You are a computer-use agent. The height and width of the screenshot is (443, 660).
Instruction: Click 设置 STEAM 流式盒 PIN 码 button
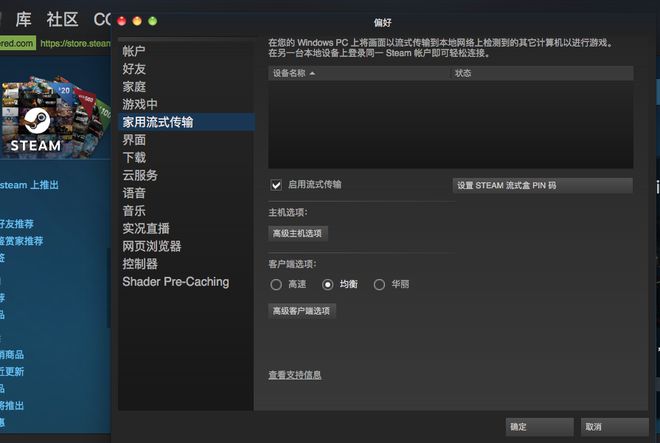[543, 185]
